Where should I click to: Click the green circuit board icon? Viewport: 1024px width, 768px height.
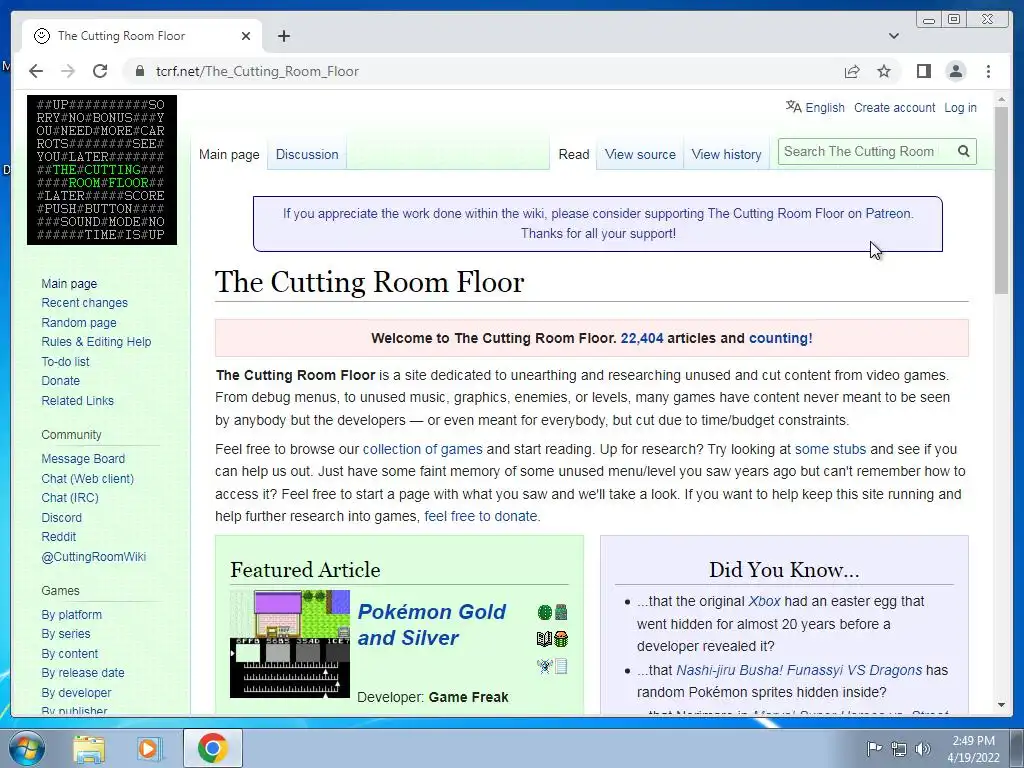point(561,612)
